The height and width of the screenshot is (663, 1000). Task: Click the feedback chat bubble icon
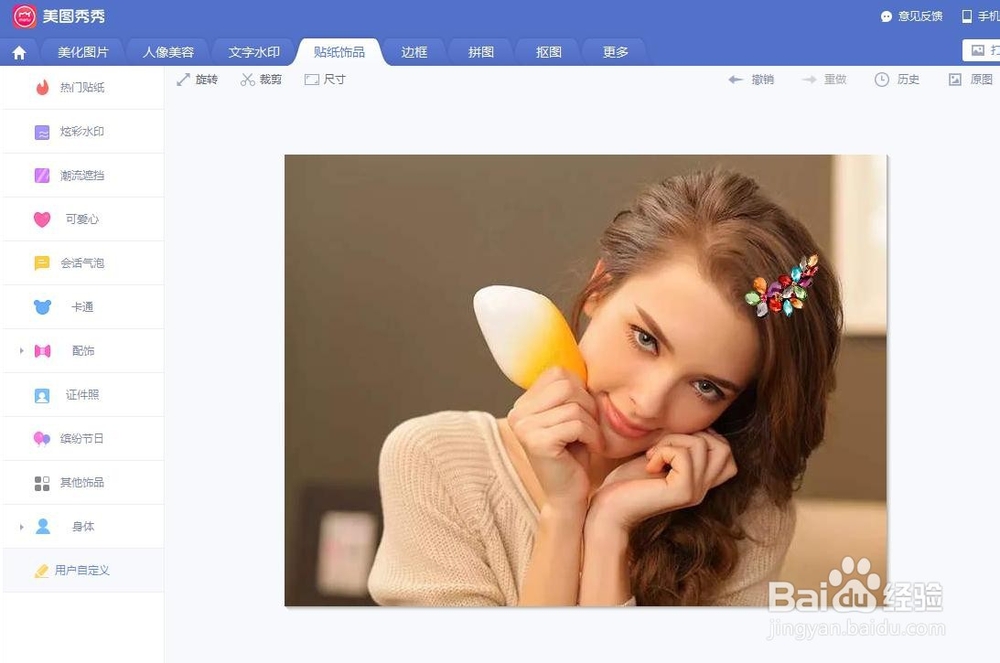(886, 17)
